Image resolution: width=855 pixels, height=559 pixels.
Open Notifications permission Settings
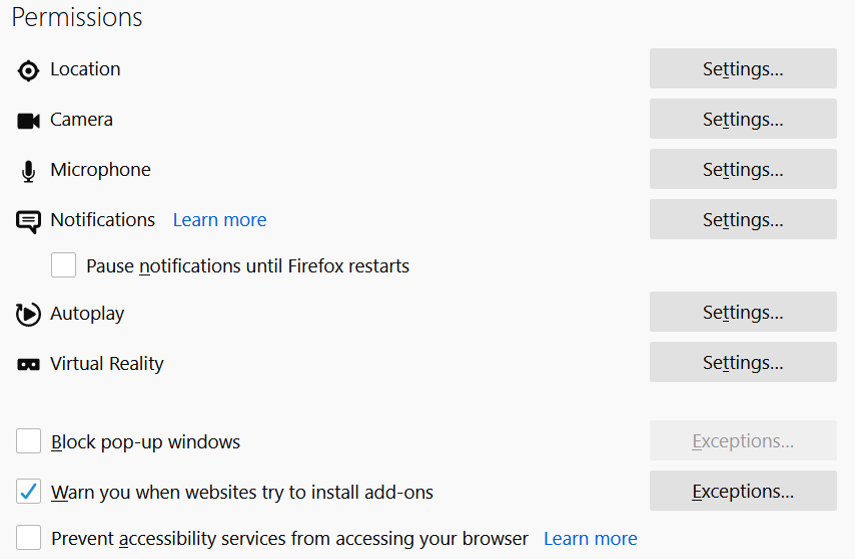tap(743, 219)
